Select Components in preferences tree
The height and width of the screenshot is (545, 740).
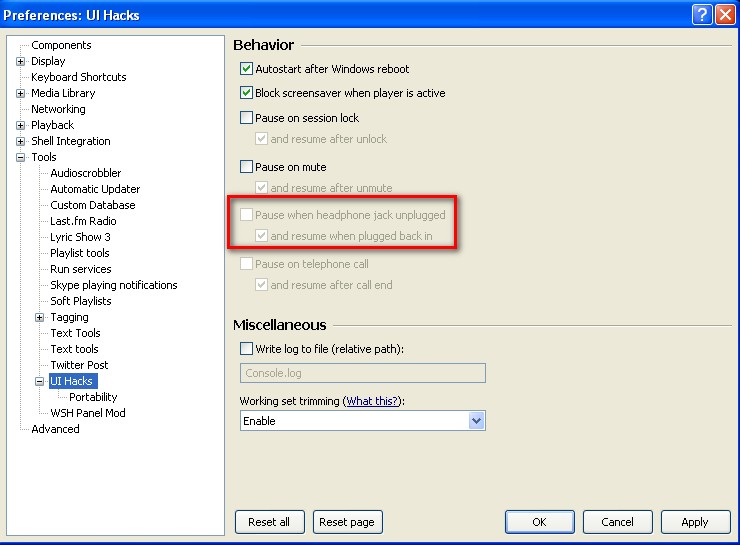61,45
